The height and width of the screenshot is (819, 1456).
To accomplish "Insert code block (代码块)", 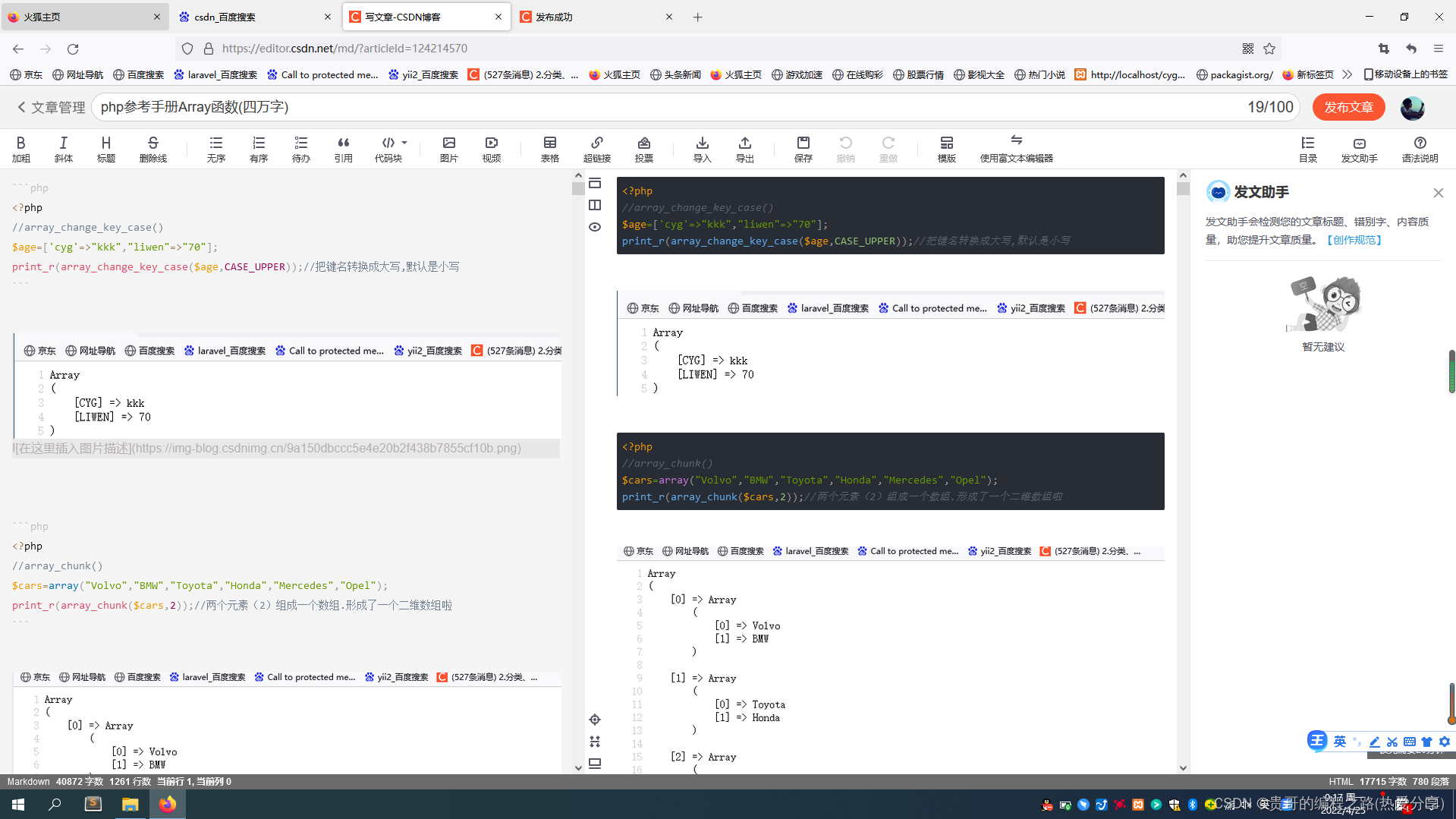I will (x=388, y=149).
